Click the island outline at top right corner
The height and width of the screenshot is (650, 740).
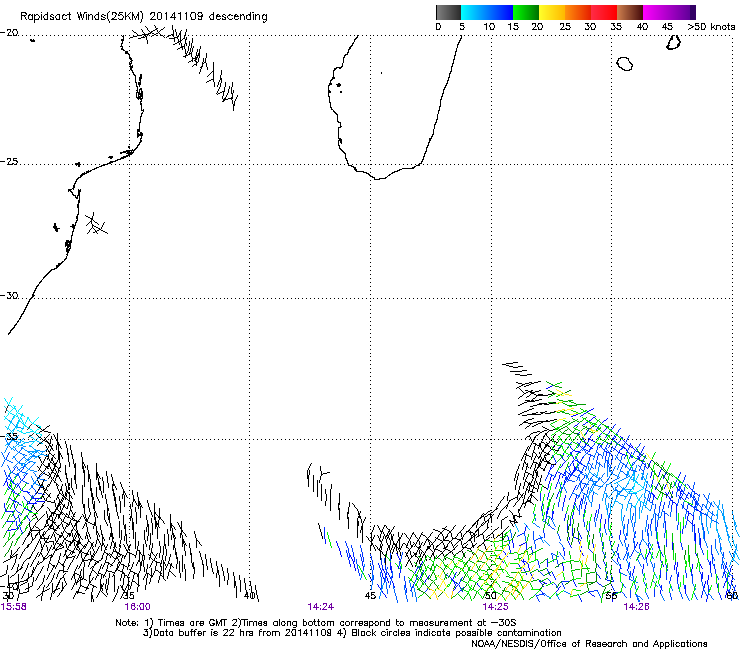coord(673,42)
